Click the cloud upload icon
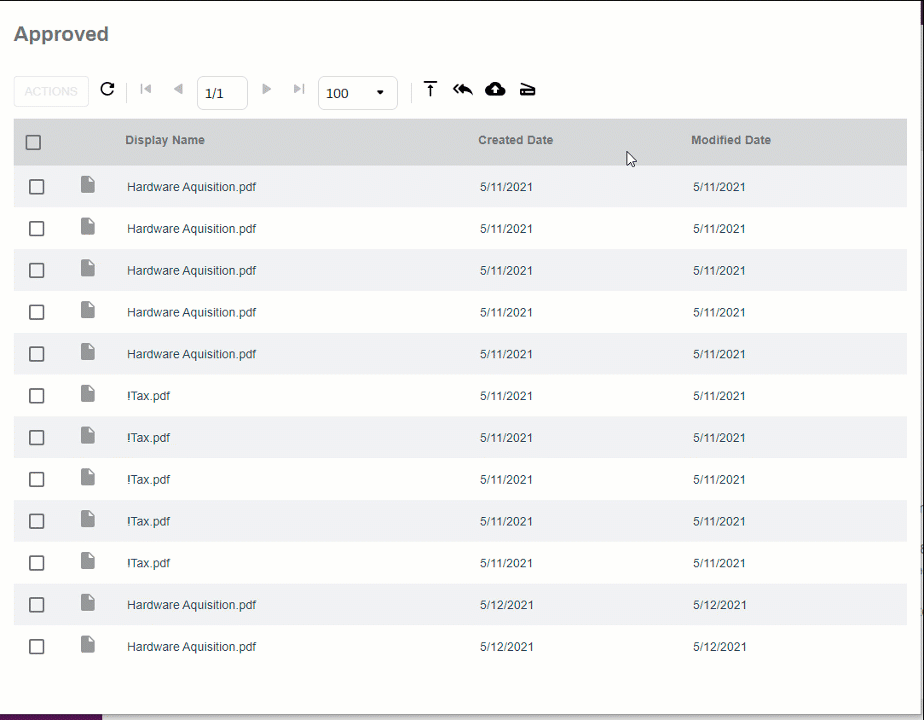Viewport: 924px width, 720px height. click(495, 89)
